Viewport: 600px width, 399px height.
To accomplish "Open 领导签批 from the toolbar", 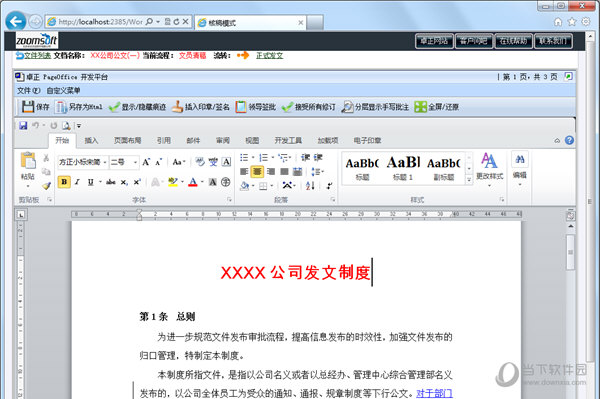I will coord(255,107).
